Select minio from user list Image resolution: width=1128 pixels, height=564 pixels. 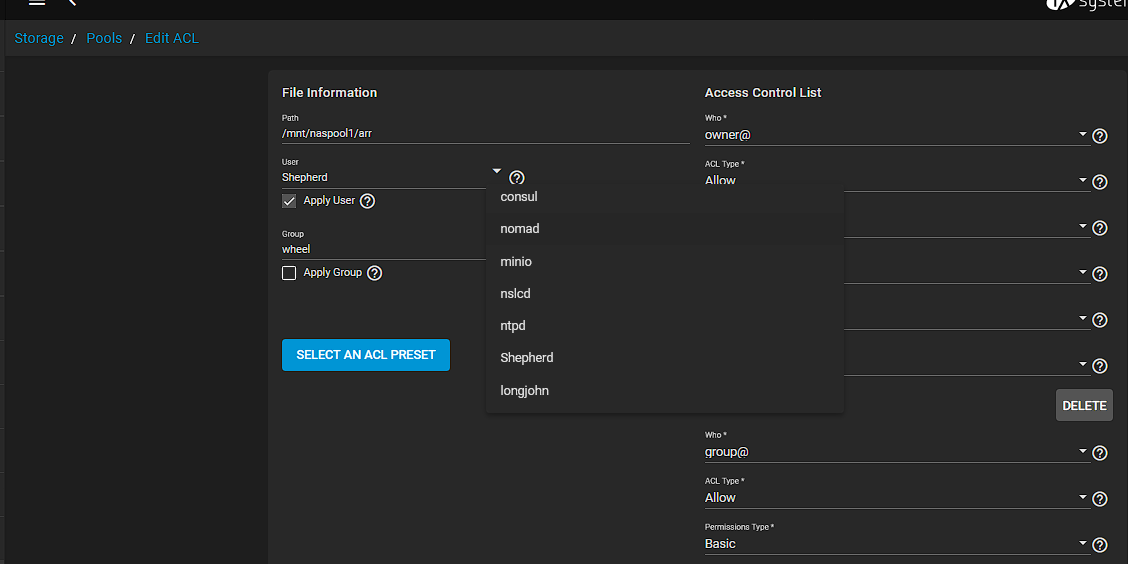[665, 262]
